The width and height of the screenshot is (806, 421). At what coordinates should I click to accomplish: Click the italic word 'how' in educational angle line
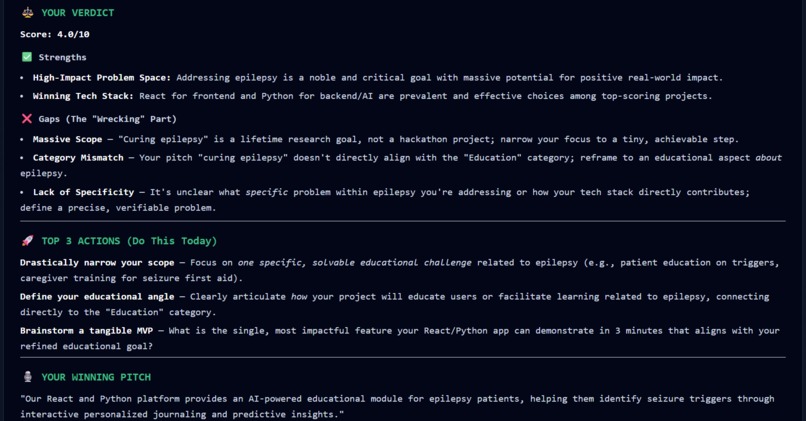[x=299, y=297]
